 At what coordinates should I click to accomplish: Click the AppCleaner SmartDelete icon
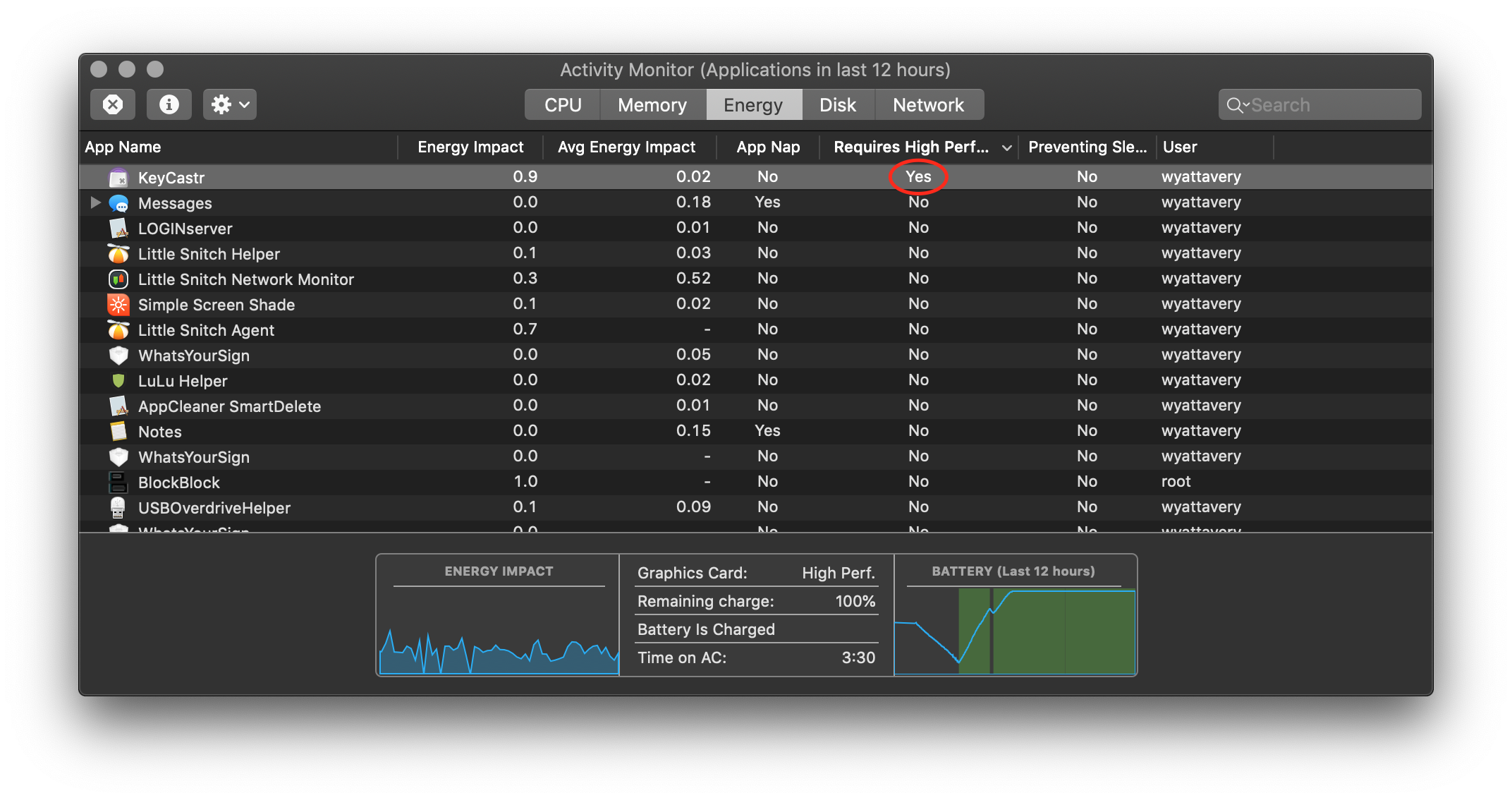point(118,406)
